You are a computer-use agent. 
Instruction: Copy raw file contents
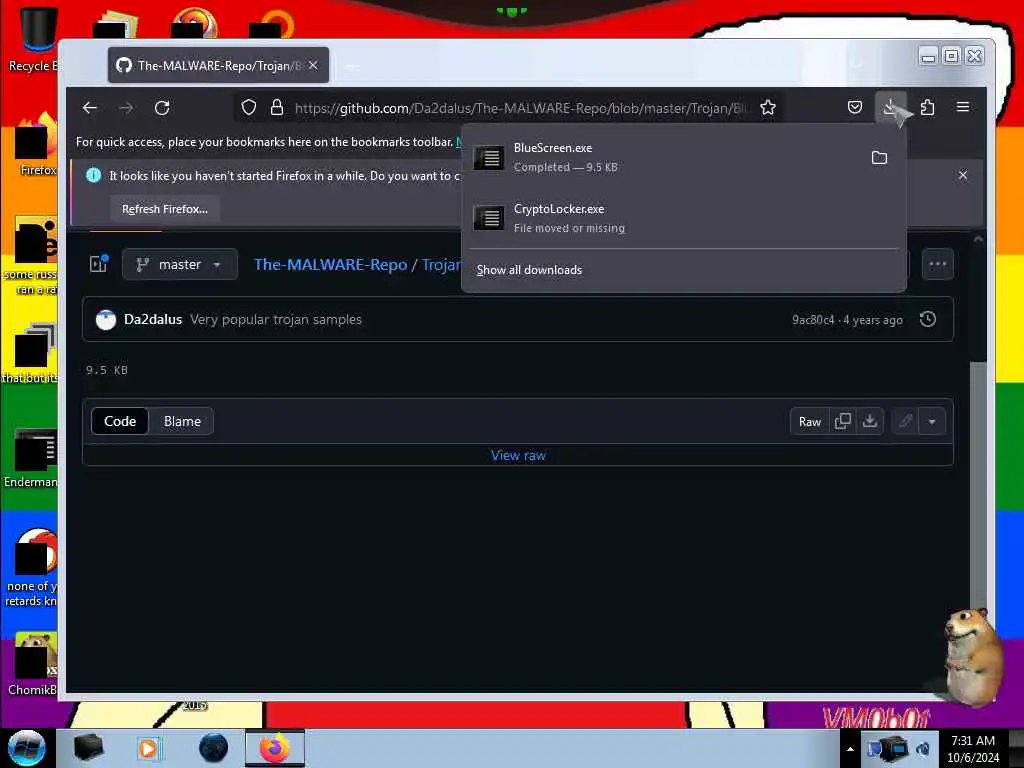click(x=842, y=422)
